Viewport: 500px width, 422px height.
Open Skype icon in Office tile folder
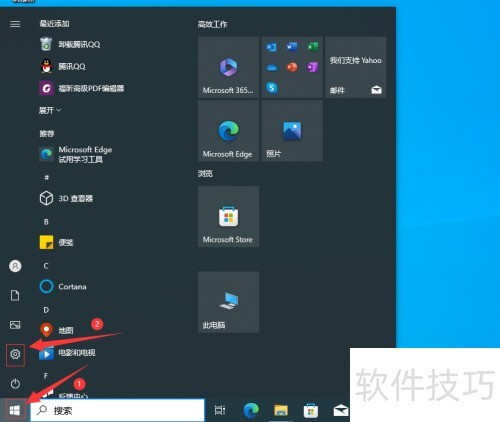272,88
